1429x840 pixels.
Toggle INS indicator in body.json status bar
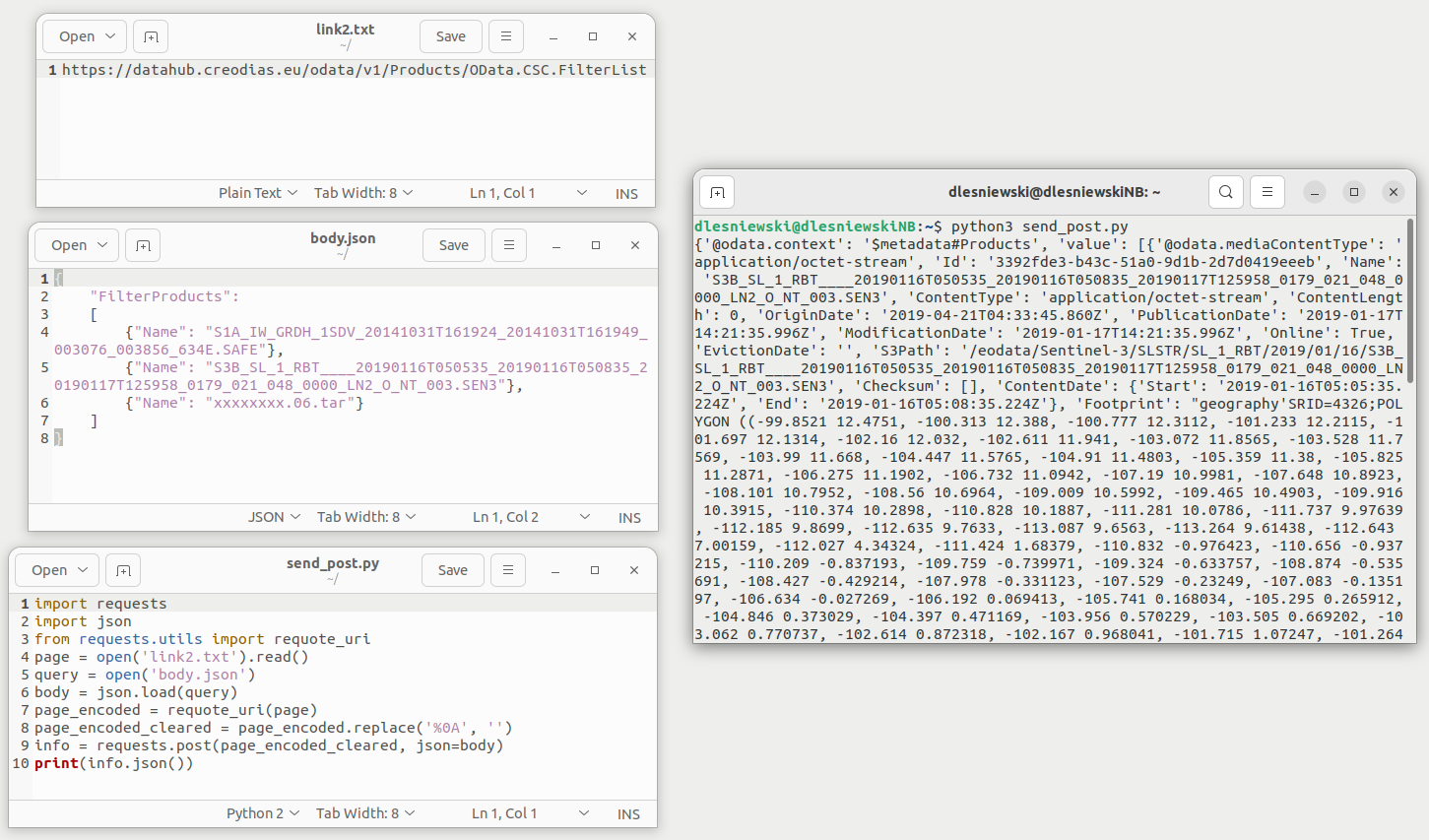click(x=629, y=516)
